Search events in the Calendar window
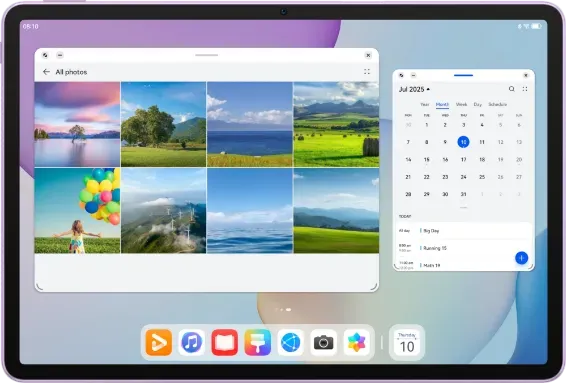Screen dimensions: 566x383 click(511, 89)
